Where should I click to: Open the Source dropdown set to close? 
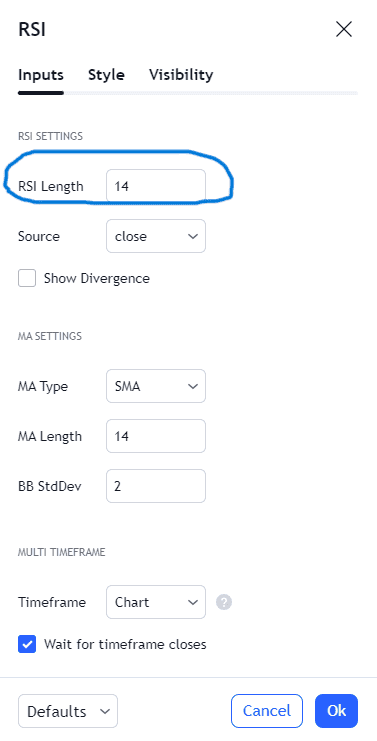[156, 236]
